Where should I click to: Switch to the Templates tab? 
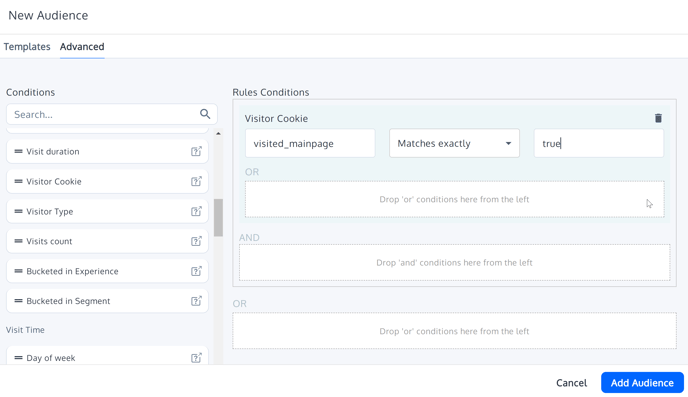point(27,46)
